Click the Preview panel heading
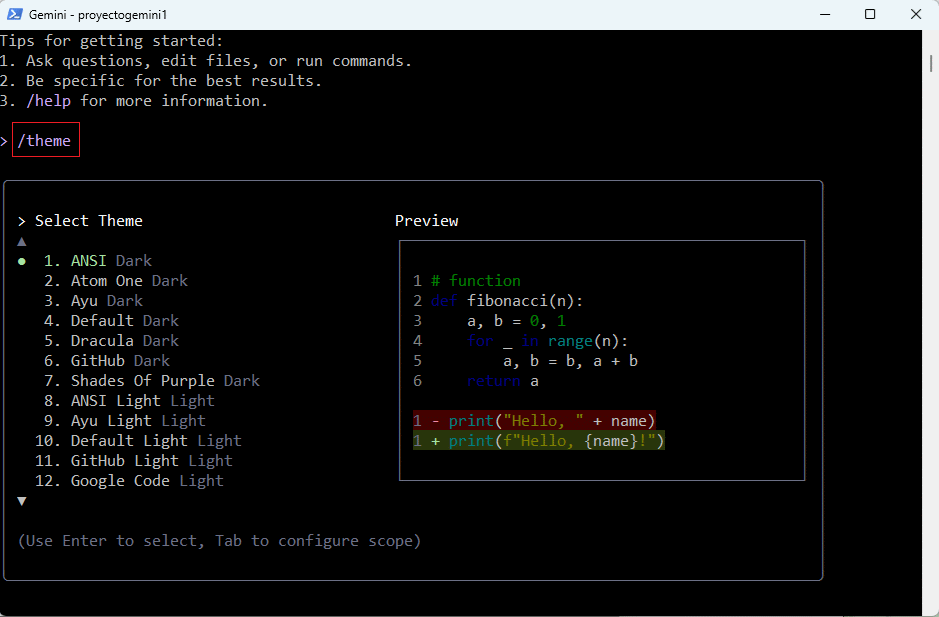The image size is (939, 617). [427, 220]
